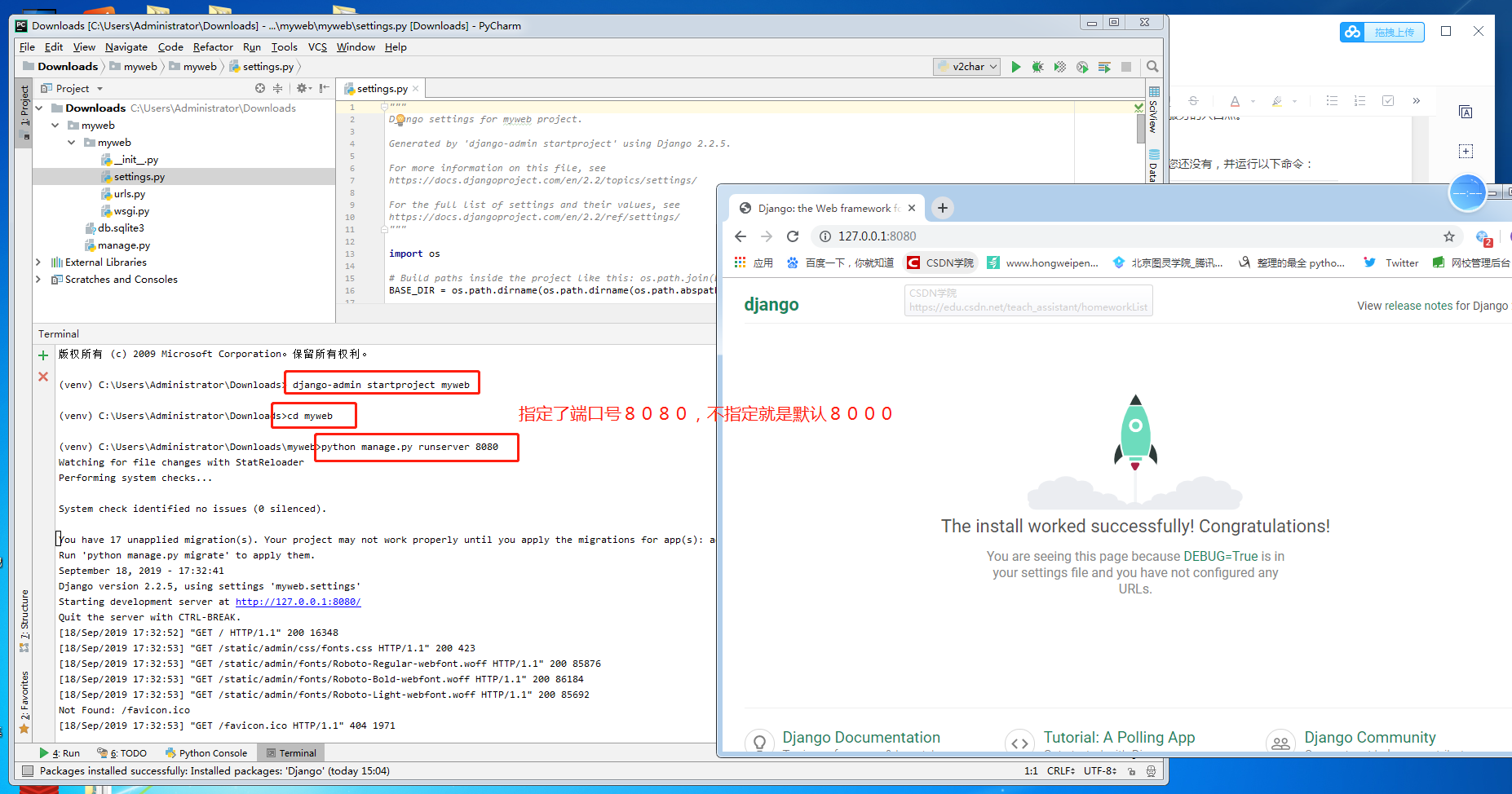Toggle the read-only lock icon in status bar
The height and width of the screenshot is (794, 1512).
click(x=1131, y=771)
